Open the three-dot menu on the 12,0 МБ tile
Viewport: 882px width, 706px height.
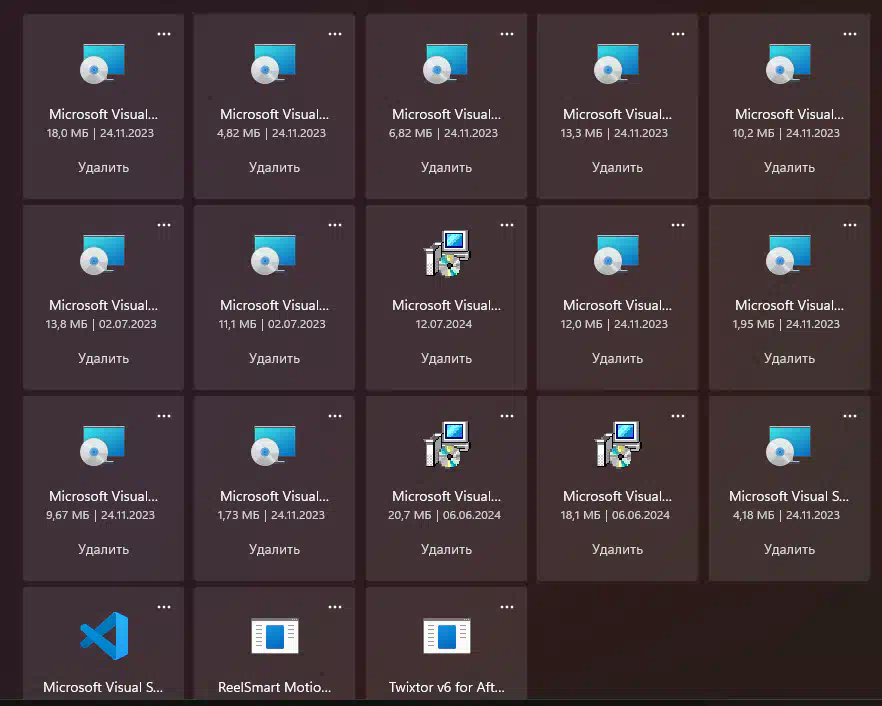(x=678, y=225)
